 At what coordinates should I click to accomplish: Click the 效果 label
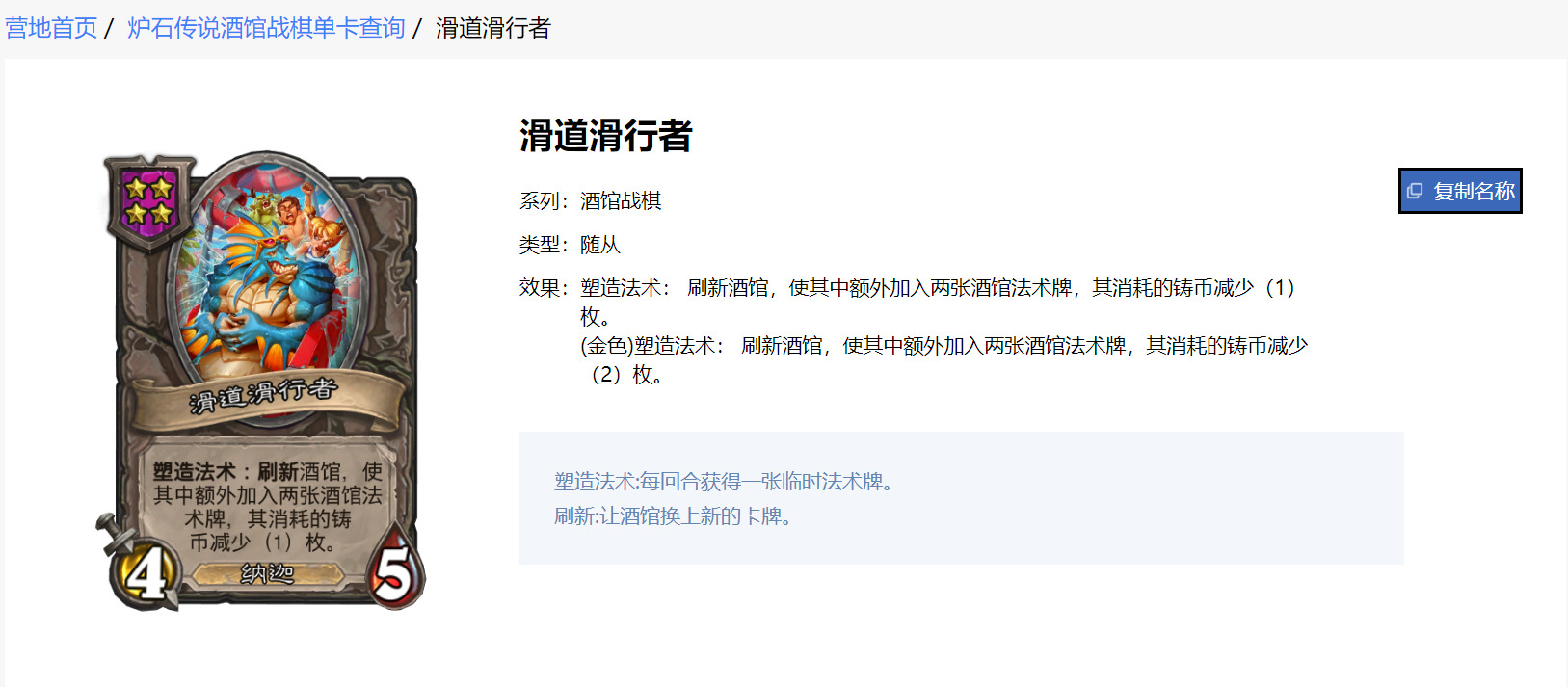coord(545,287)
